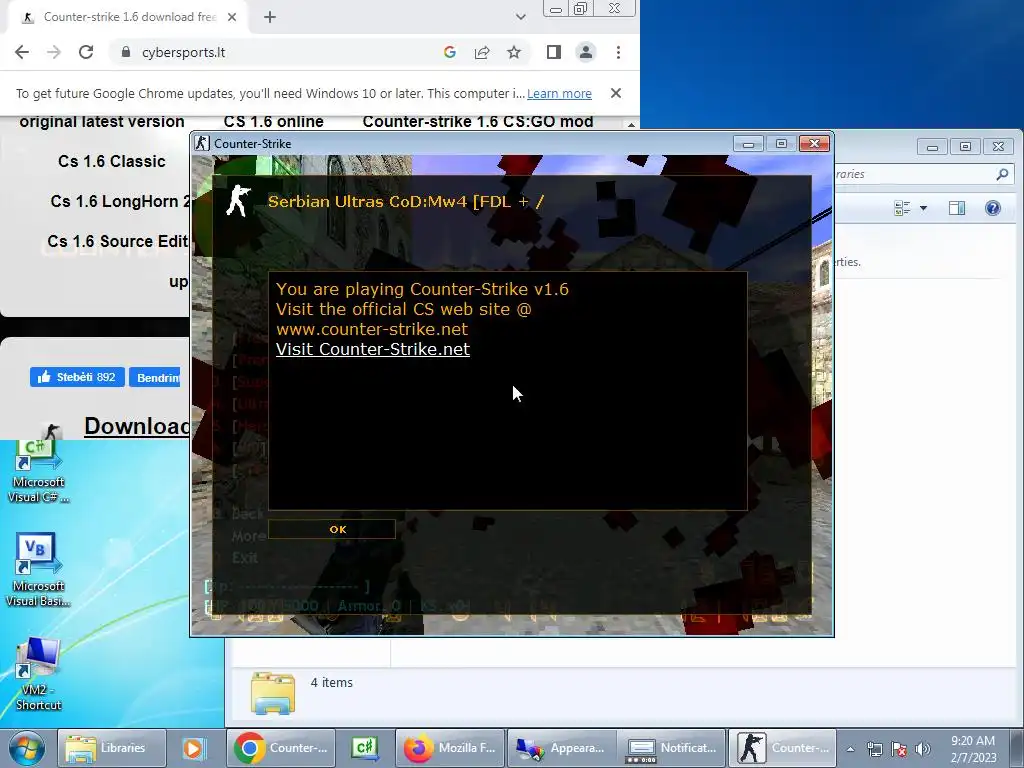
Task: Click the Chrome back arrow
Action: point(22,52)
